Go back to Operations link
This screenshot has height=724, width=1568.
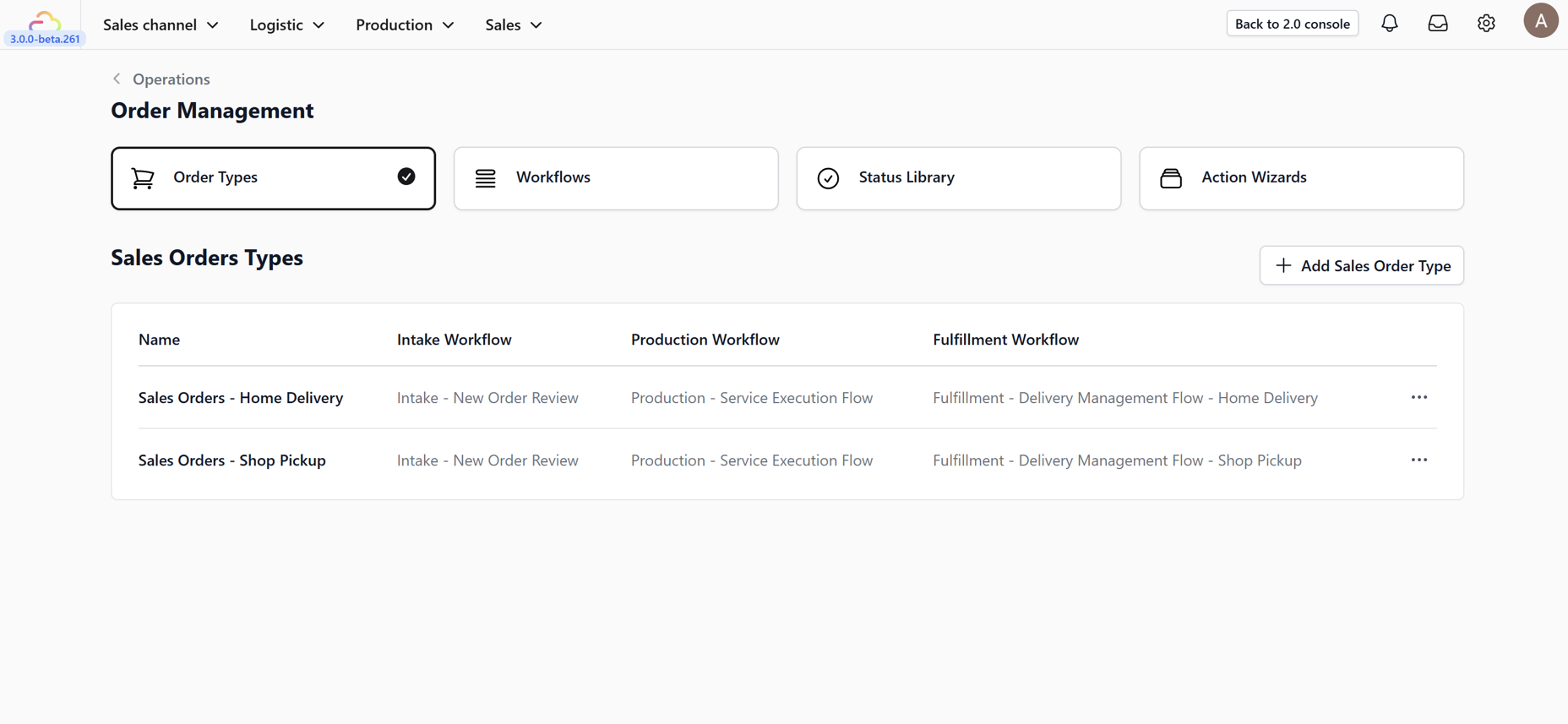click(x=171, y=79)
